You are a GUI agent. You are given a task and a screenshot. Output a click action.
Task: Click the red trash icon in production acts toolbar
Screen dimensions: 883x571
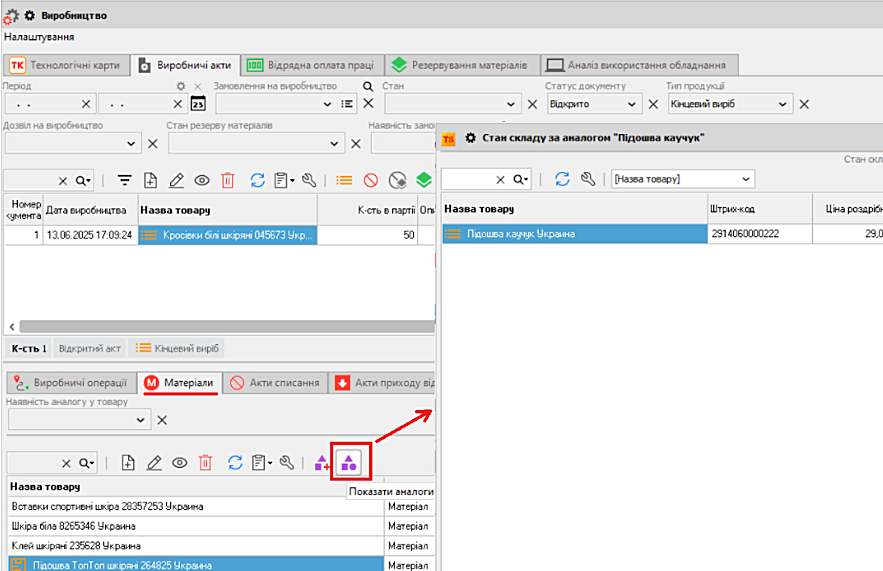point(228,180)
